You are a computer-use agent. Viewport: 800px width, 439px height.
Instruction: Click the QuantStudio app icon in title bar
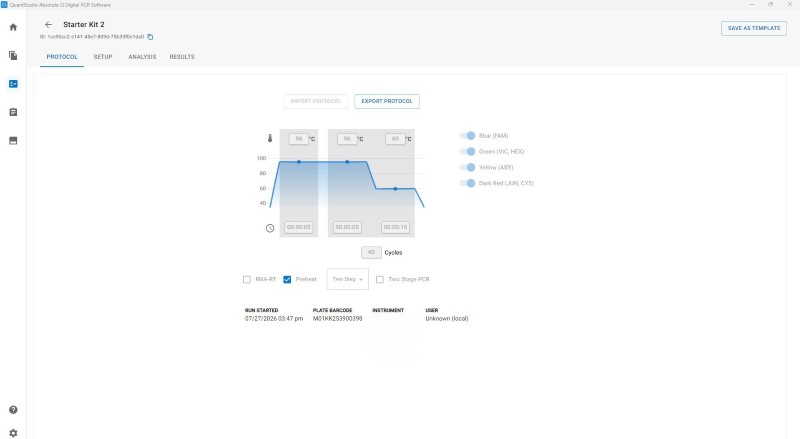pos(4,5)
